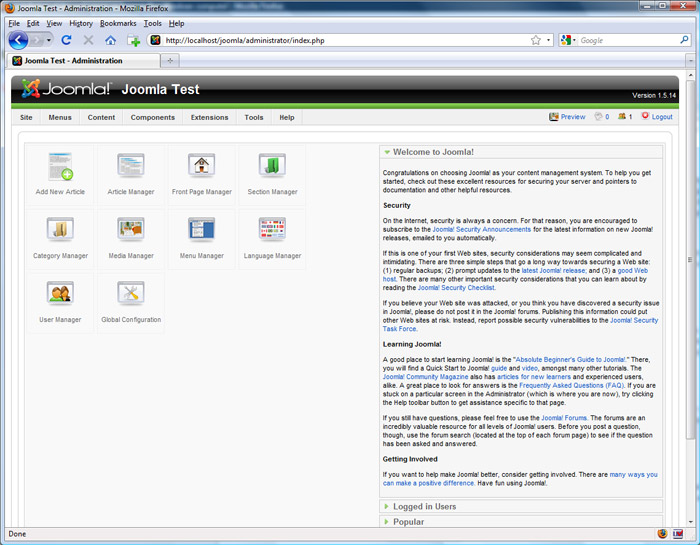700x545 pixels.
Task: Expand the Logged in Users panel
Action: click(424, 507)
